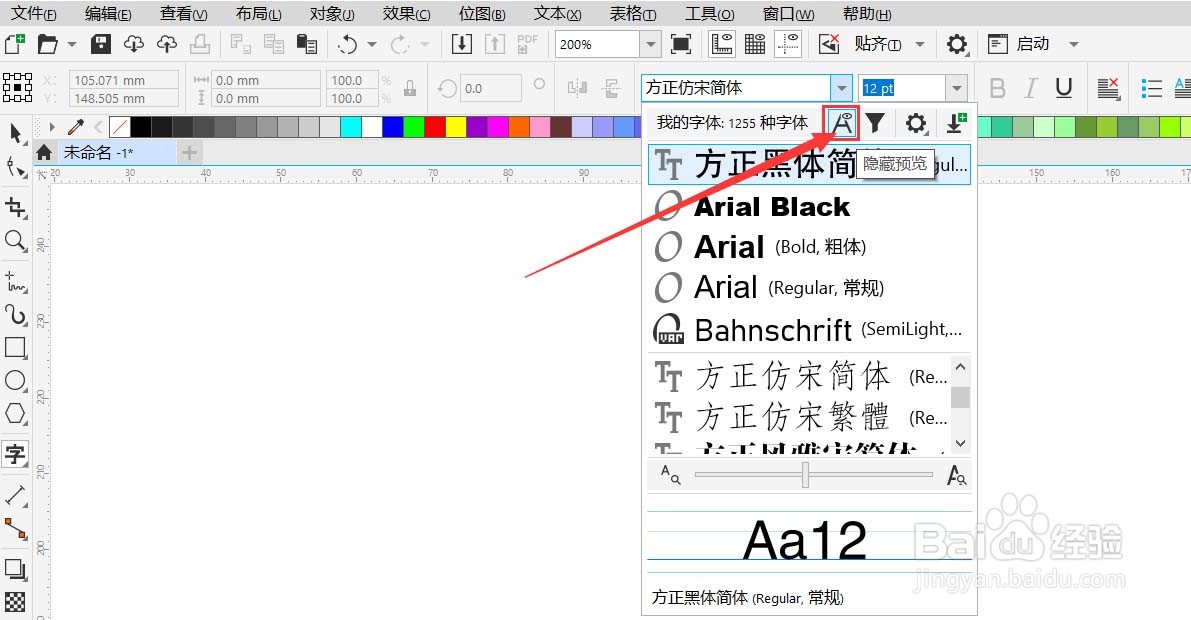Save the document using floppy icon
1191x620 pixels.
(101, 44)
